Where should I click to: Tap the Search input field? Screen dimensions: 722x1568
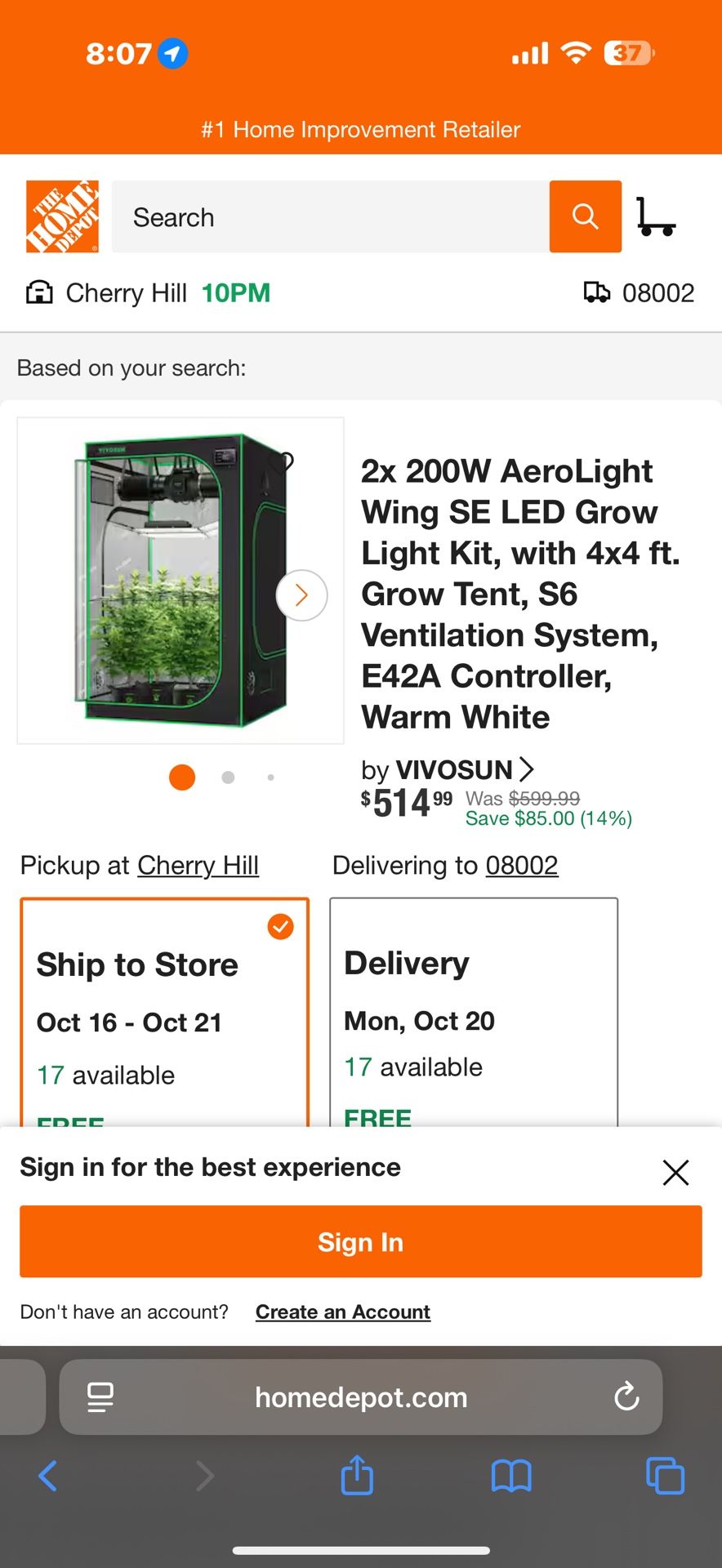tap(330, 216)
